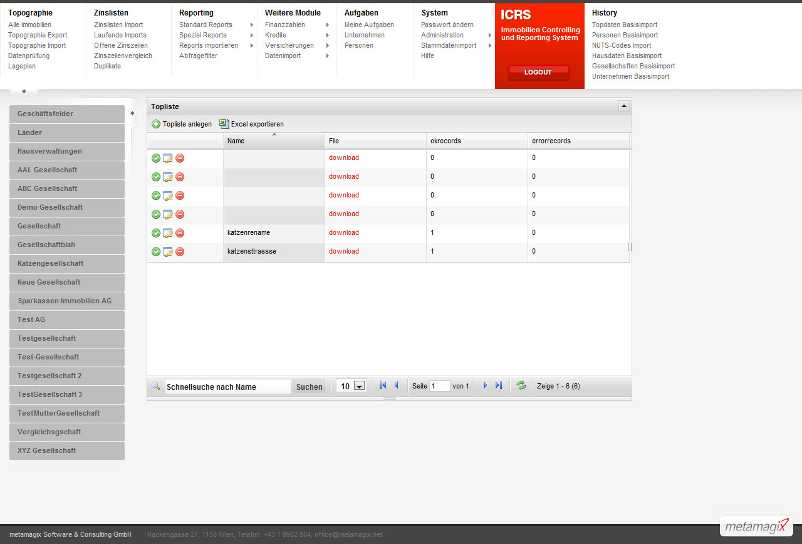Export the list with Excel exportieren

(x=251, y=124)
